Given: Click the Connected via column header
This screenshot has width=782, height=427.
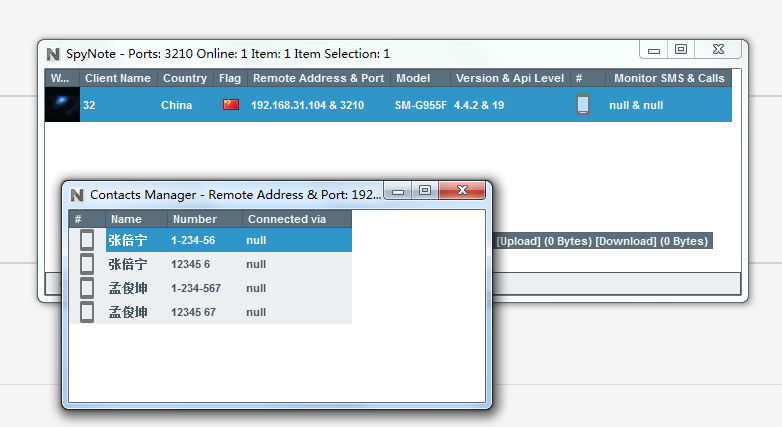Looking at the screenshot, I should click(x=297, y=219).
